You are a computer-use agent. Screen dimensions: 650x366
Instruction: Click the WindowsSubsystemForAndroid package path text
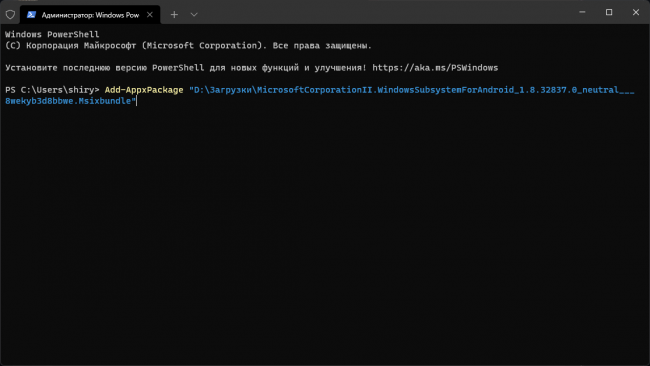tap(412, 90)
